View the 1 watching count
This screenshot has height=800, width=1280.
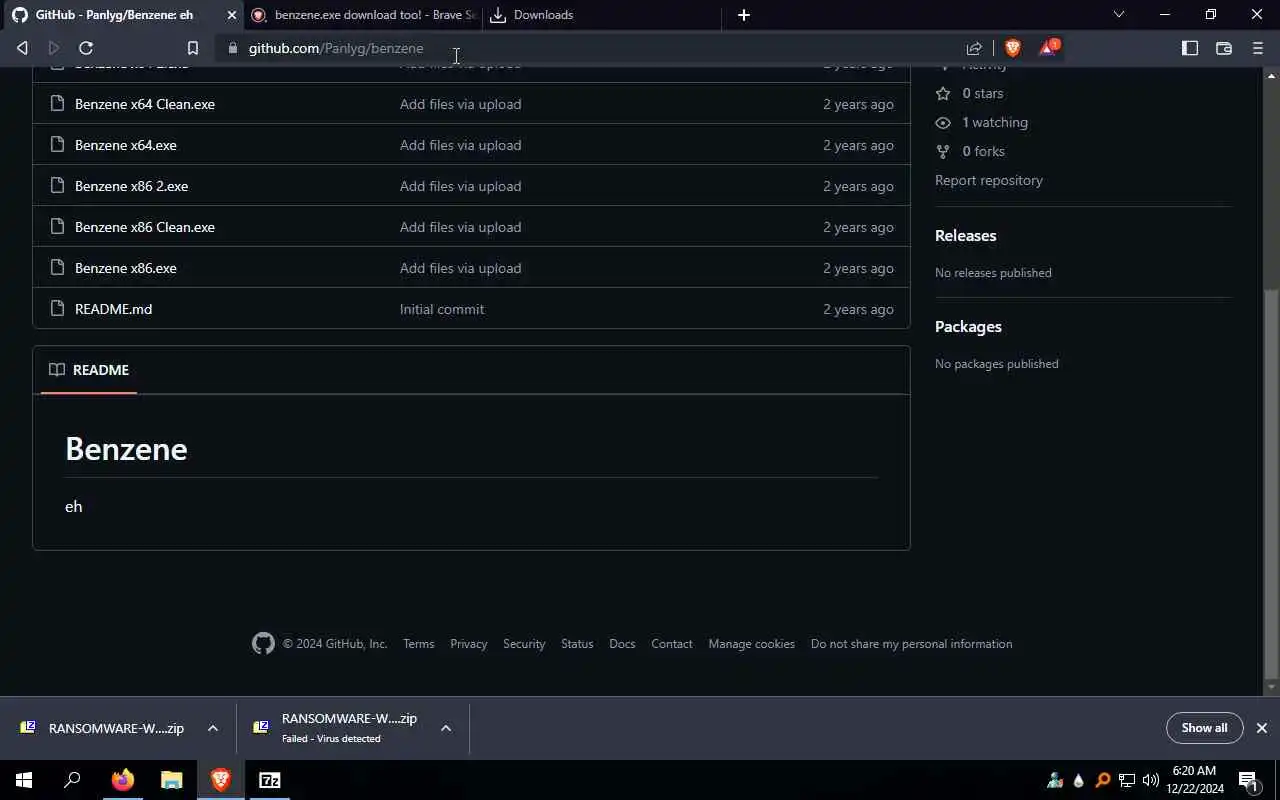click(981, 122)
